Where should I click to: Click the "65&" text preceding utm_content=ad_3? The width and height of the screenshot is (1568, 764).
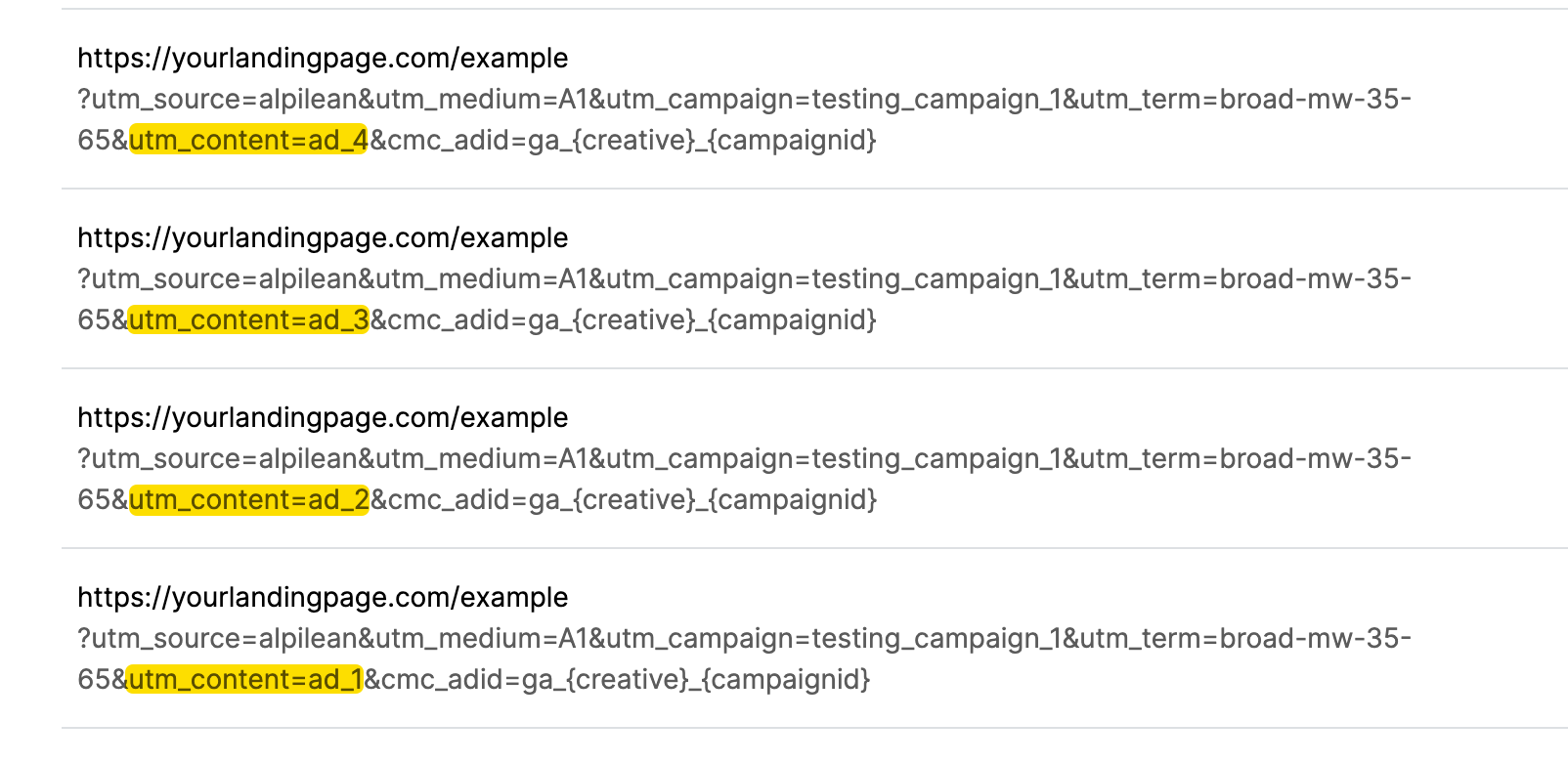pos(102,320)
